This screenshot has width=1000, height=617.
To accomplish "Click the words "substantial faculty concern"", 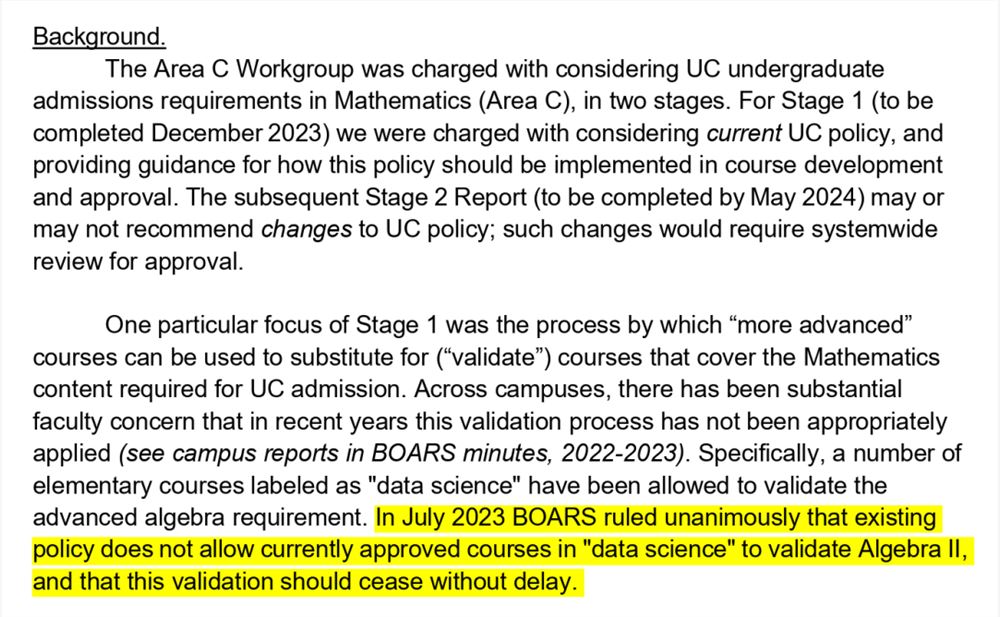I will pyautogui.click(x=467, y=405).
